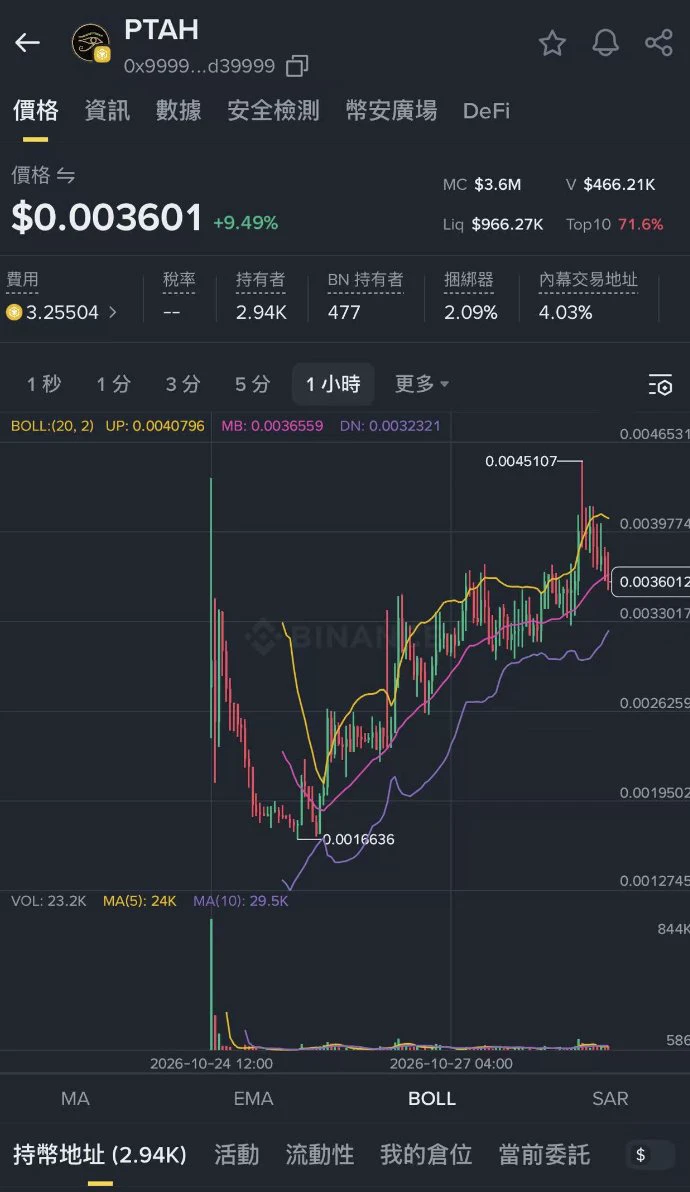The height and width of the screenshot is (1192, 690).
Task: Select the 1 小時 interval
Action: (x=333, y=384)
